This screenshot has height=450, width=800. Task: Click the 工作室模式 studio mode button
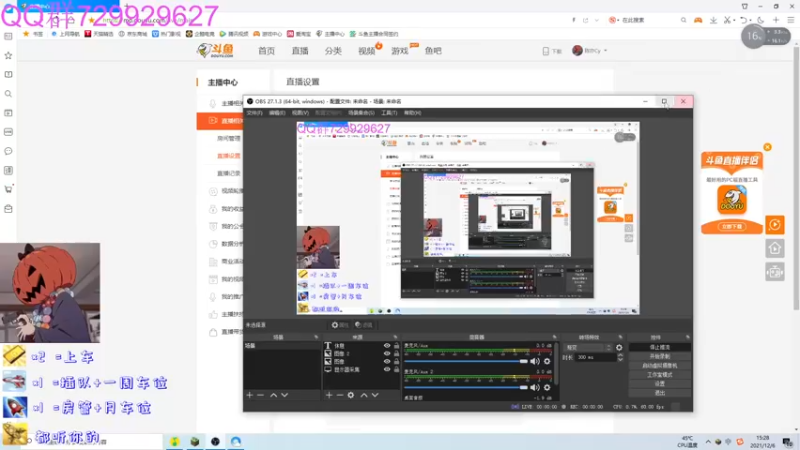[660, 374]
